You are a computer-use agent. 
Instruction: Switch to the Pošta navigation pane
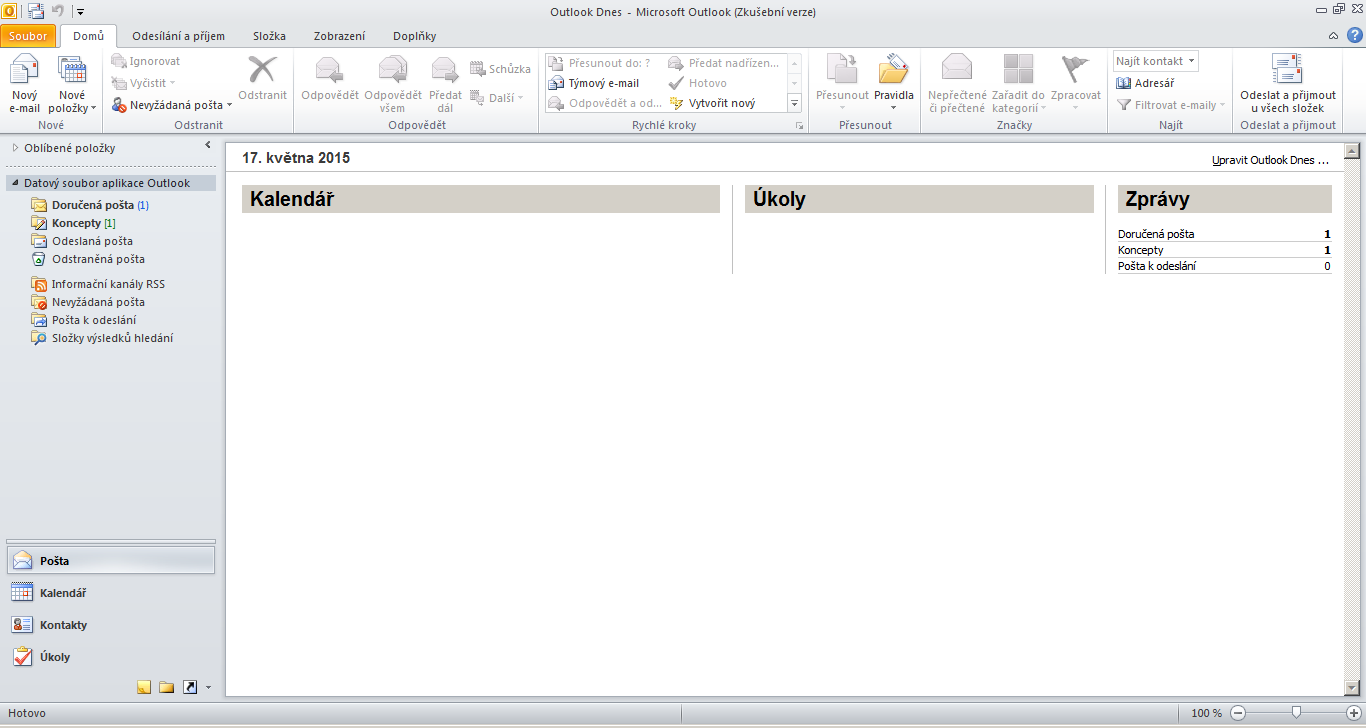(x=110, y=561)
